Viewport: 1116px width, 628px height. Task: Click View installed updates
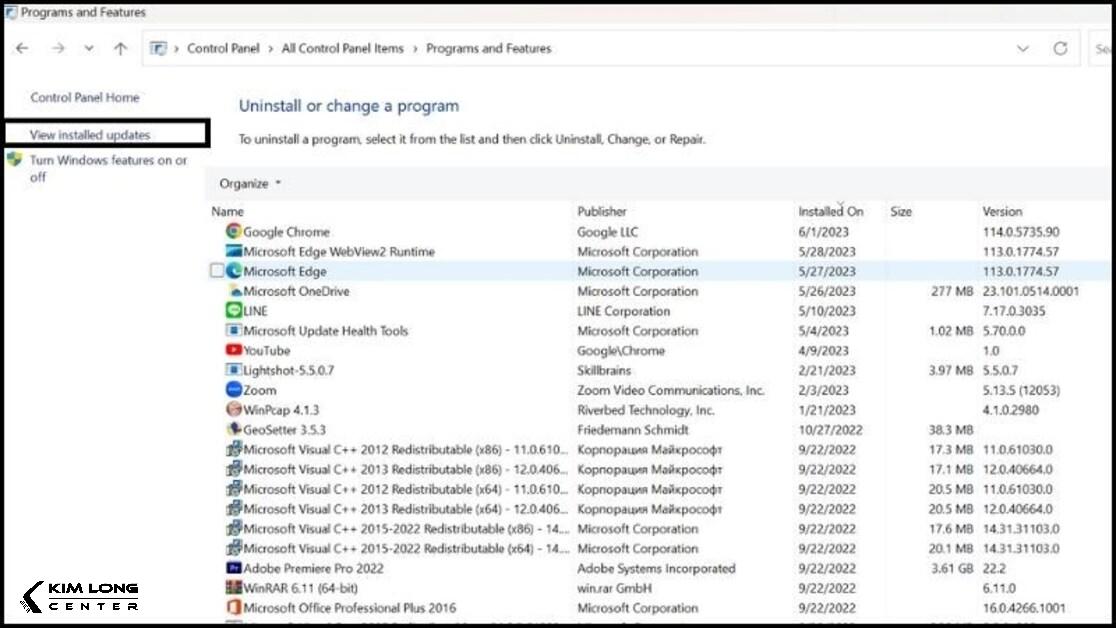(x=89, y=132)
